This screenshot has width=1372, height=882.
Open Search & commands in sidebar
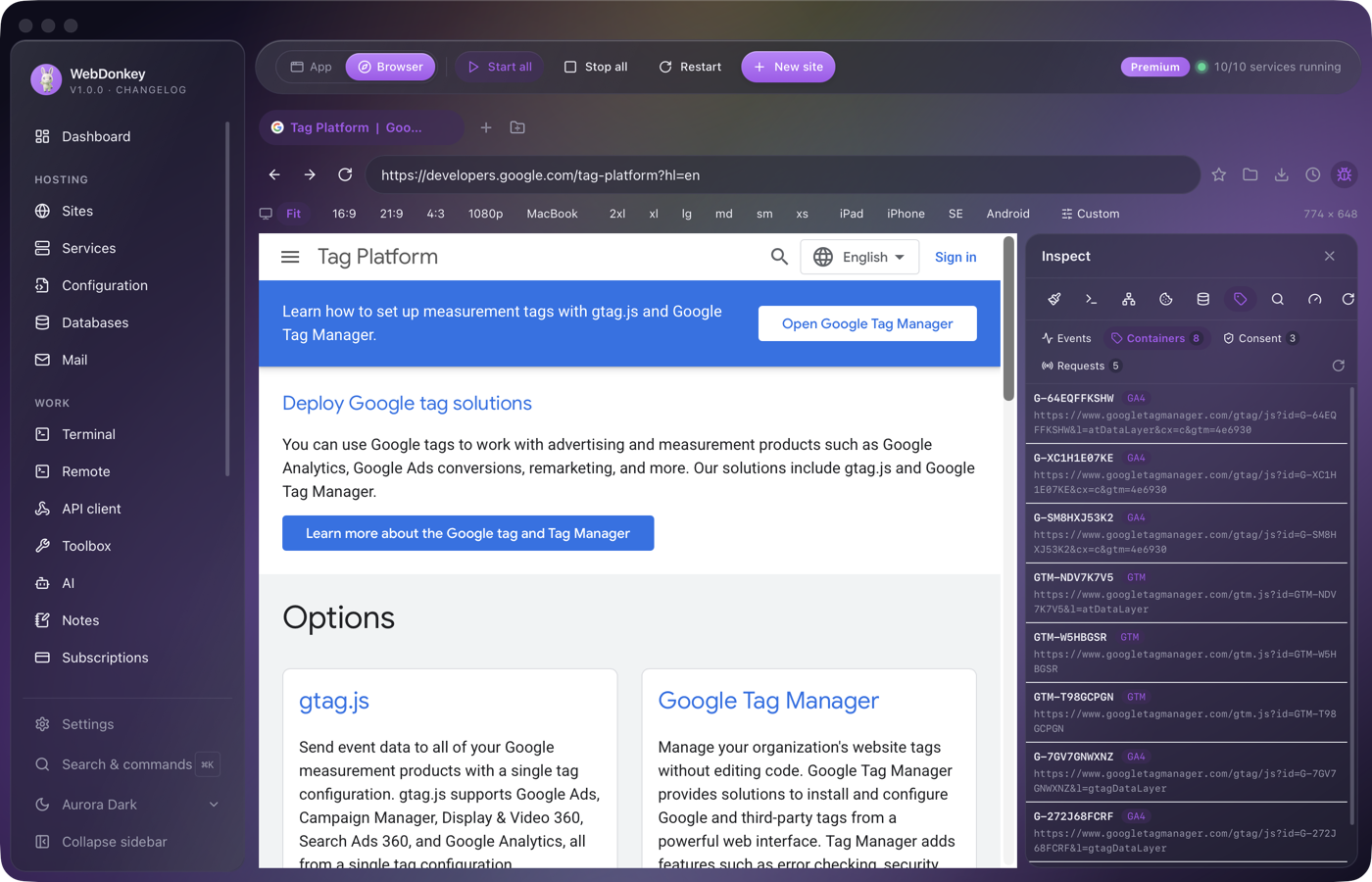[x=126, y=764]
